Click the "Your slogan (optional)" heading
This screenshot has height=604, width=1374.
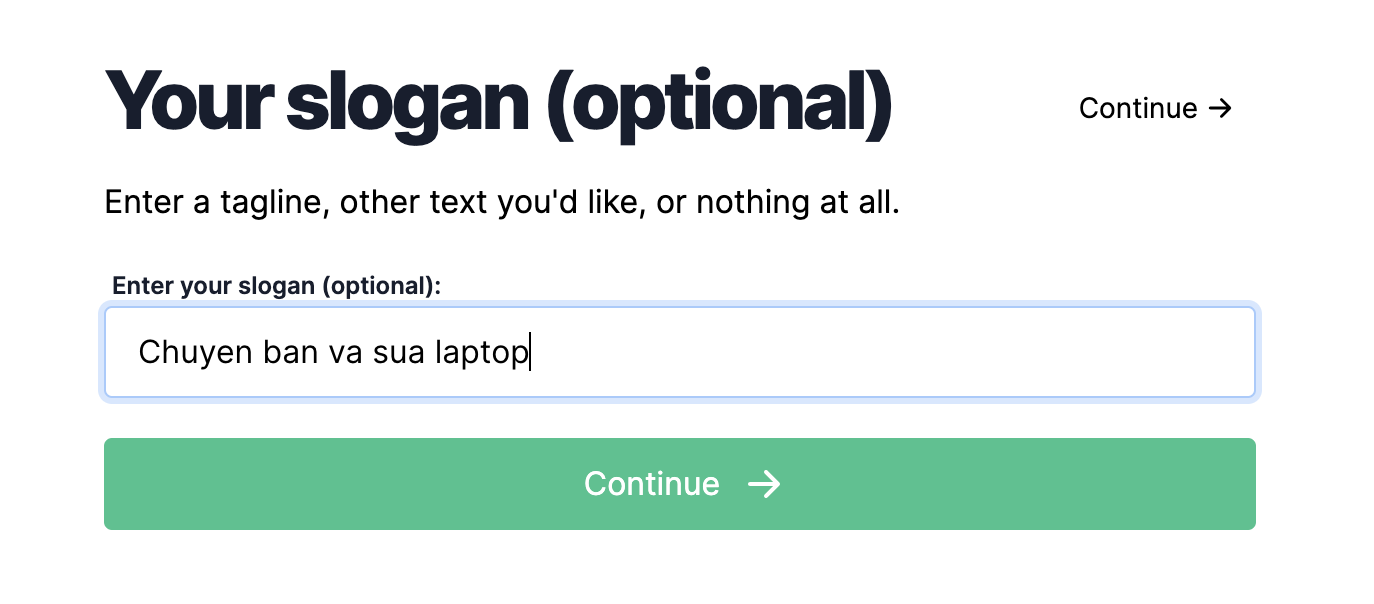pyautogui.click(x=497, y=103)
